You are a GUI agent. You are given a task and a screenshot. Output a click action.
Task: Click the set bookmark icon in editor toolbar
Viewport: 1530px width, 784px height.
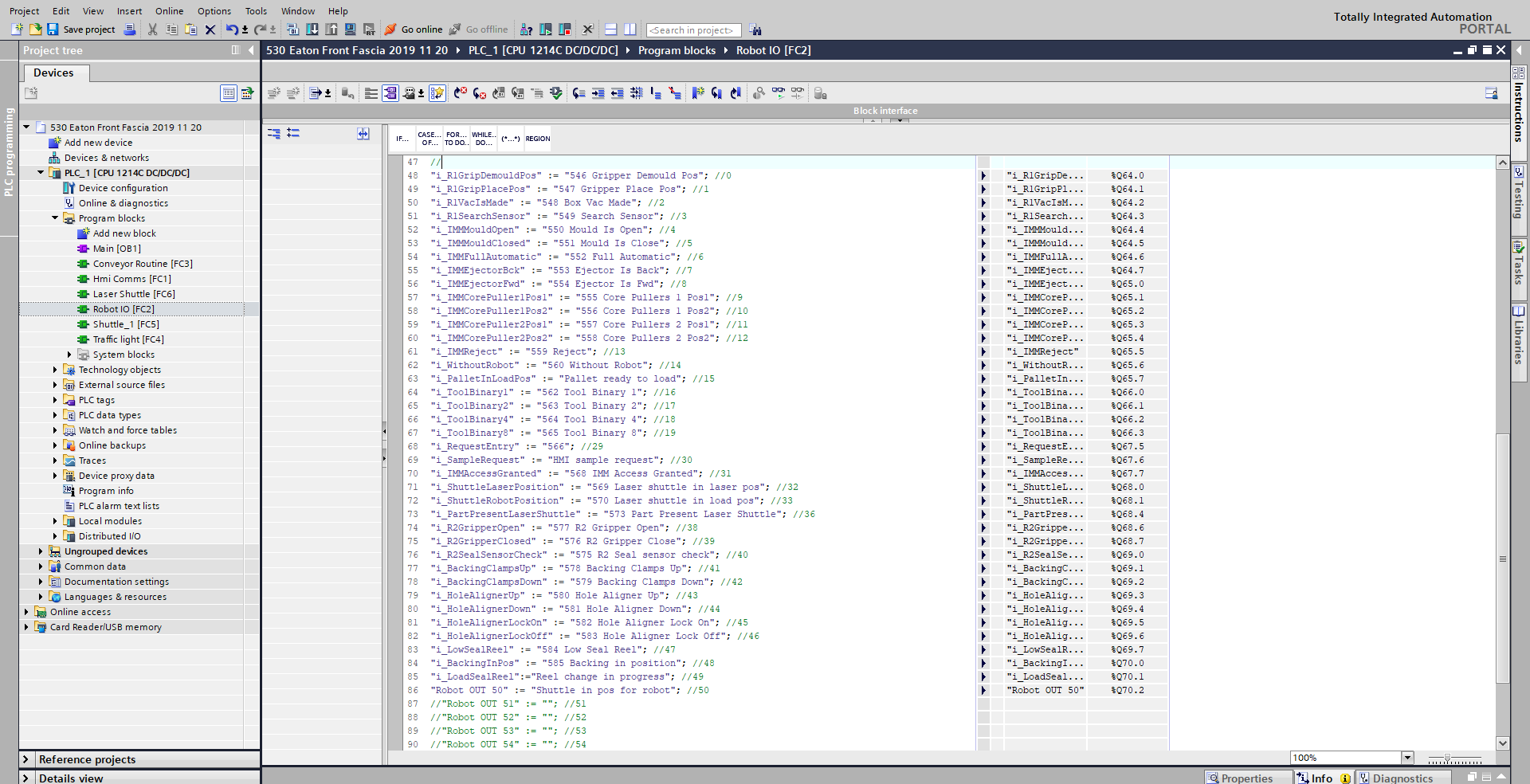(x=697, y=93)
